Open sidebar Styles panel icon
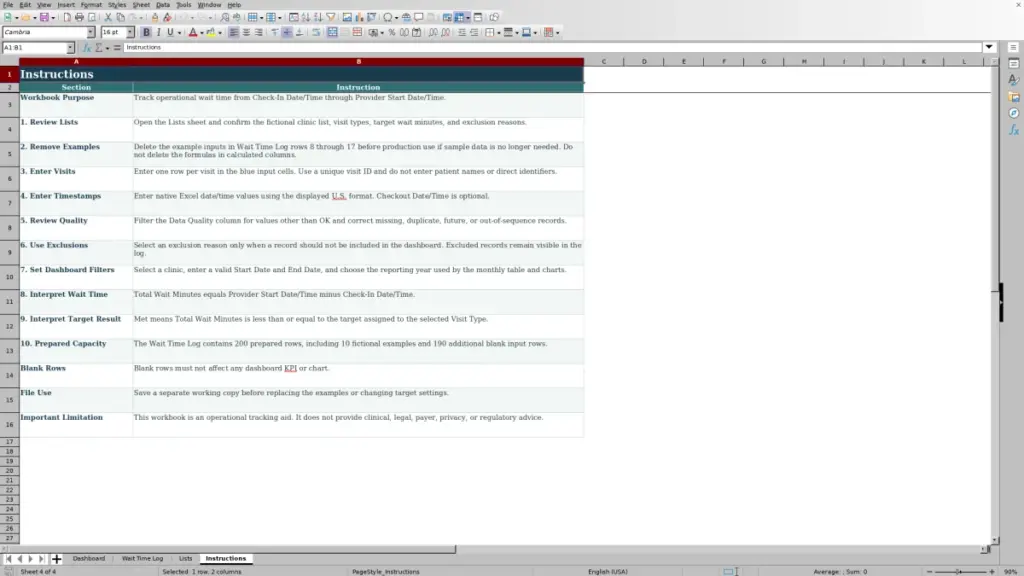 click(x=1014, y=80)
